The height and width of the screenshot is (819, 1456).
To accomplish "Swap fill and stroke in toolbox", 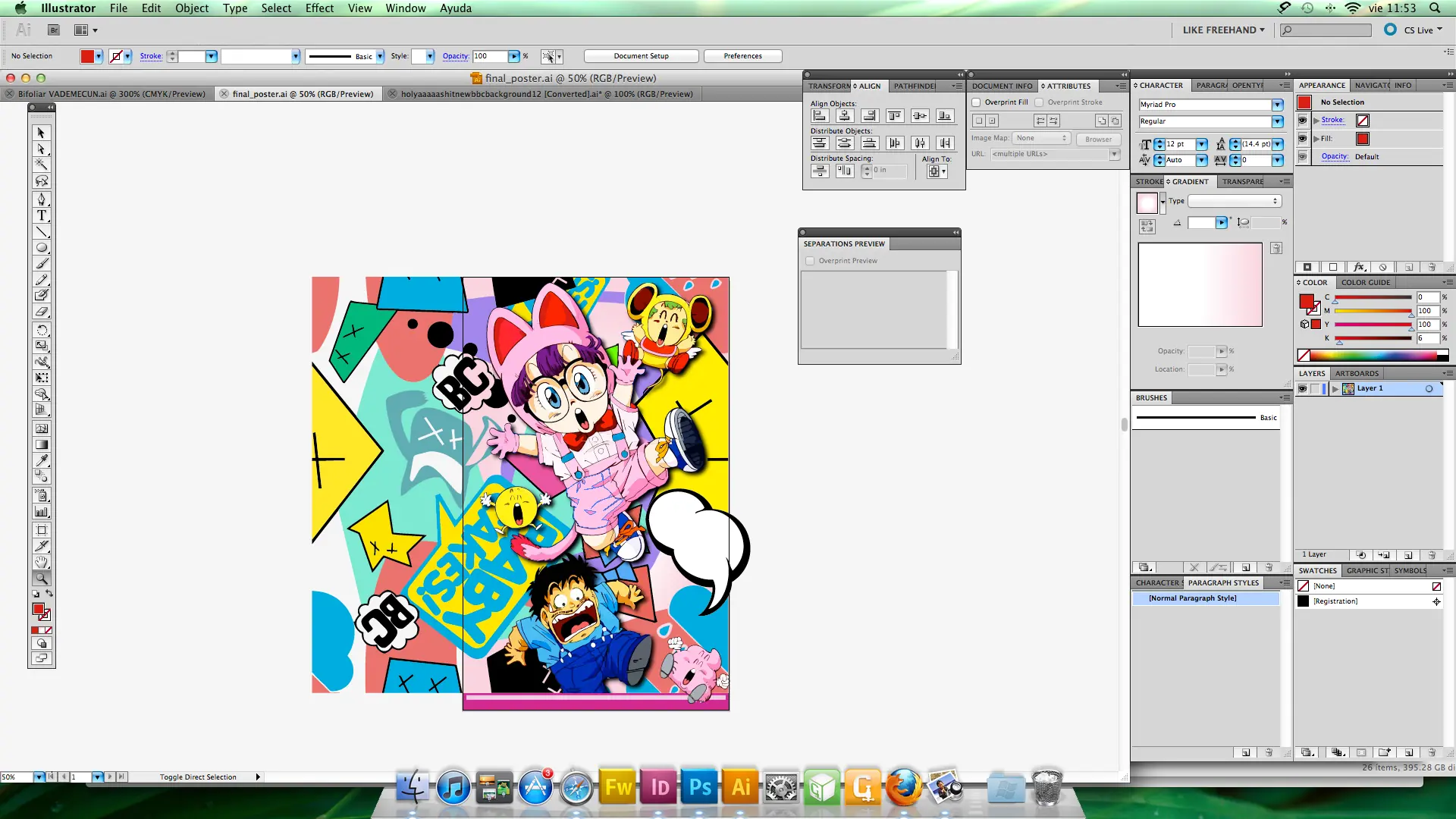I will (49, 594).
